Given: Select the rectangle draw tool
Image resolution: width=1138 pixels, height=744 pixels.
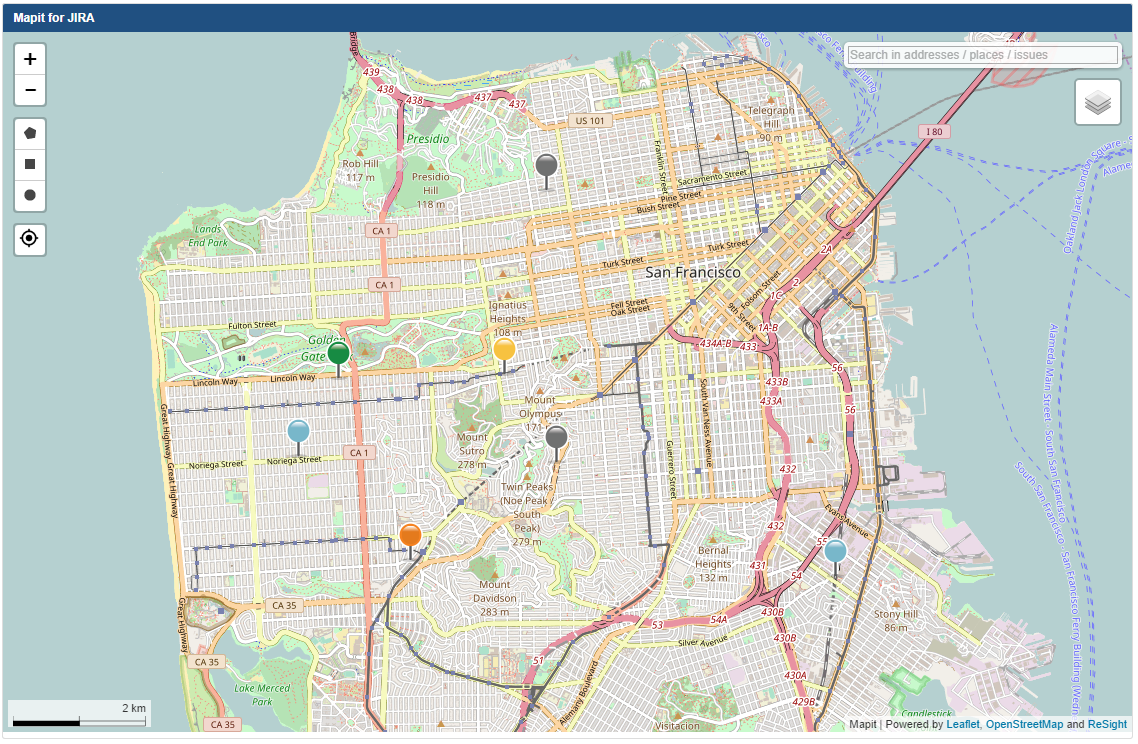Looking at the screenshot, I should coord(30,164).
